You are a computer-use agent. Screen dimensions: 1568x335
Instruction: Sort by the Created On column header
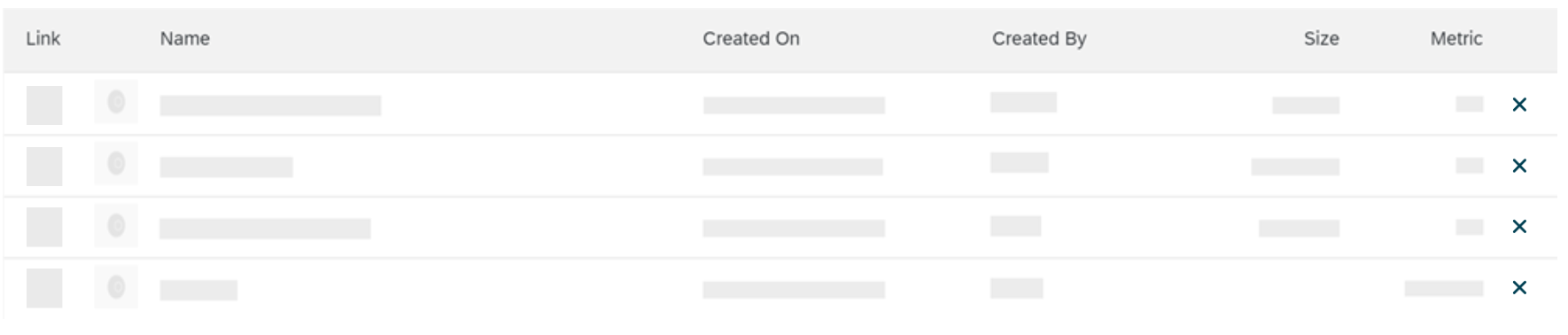click(751, 39)
